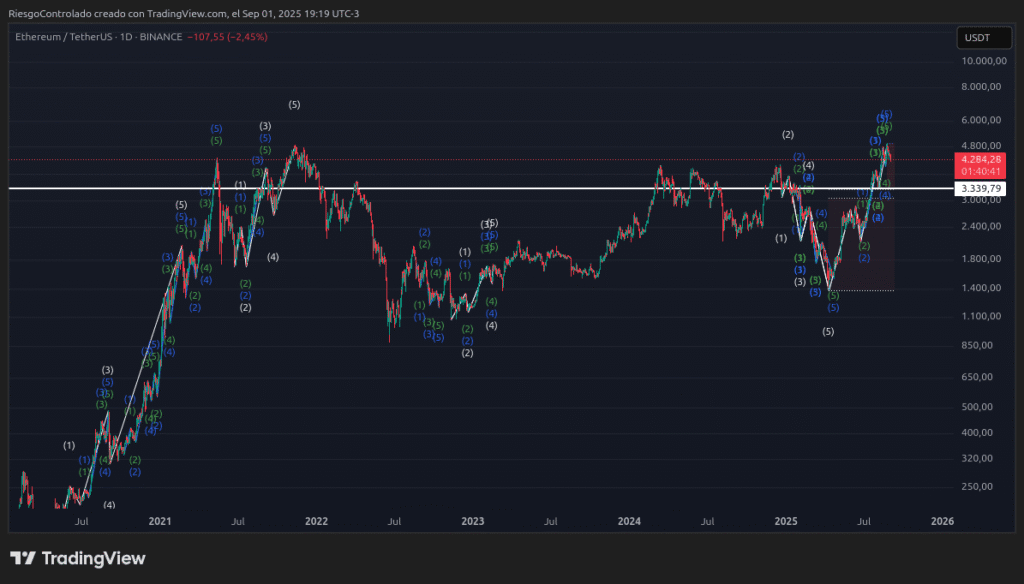Screen dimensions: 1024x584
Task: Click the white horizontal line across the chart
Action: tap(500, 188)
